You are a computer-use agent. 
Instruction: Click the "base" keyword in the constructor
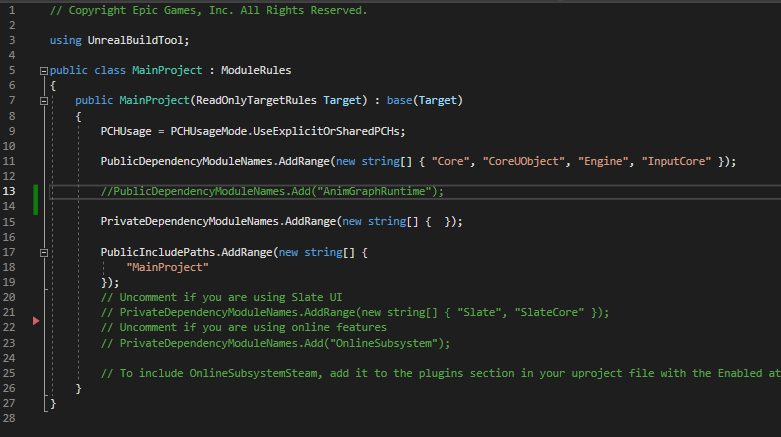[x=399, y=100]
